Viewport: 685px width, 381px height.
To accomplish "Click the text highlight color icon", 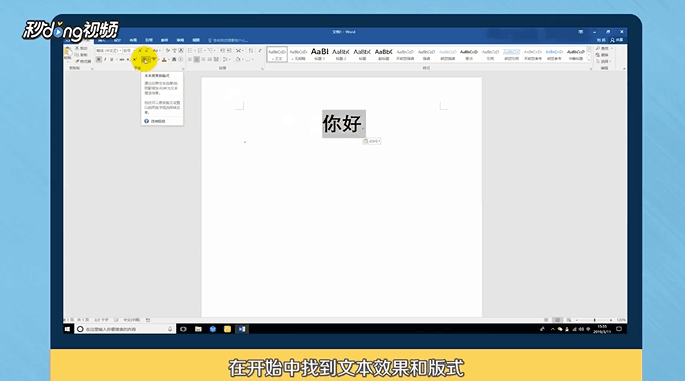I will point(154,59).
